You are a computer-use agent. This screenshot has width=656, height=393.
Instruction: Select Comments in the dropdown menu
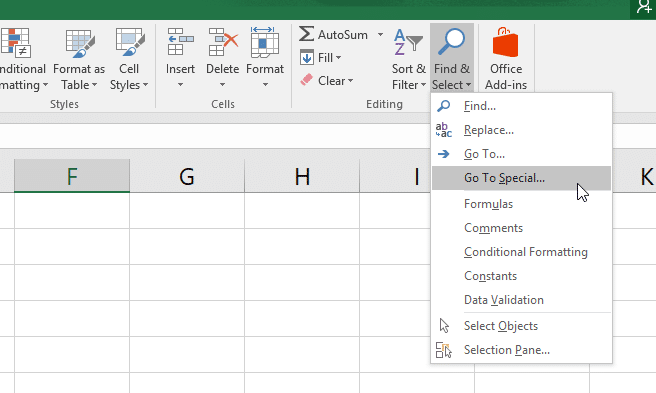[x=521, y=228]
